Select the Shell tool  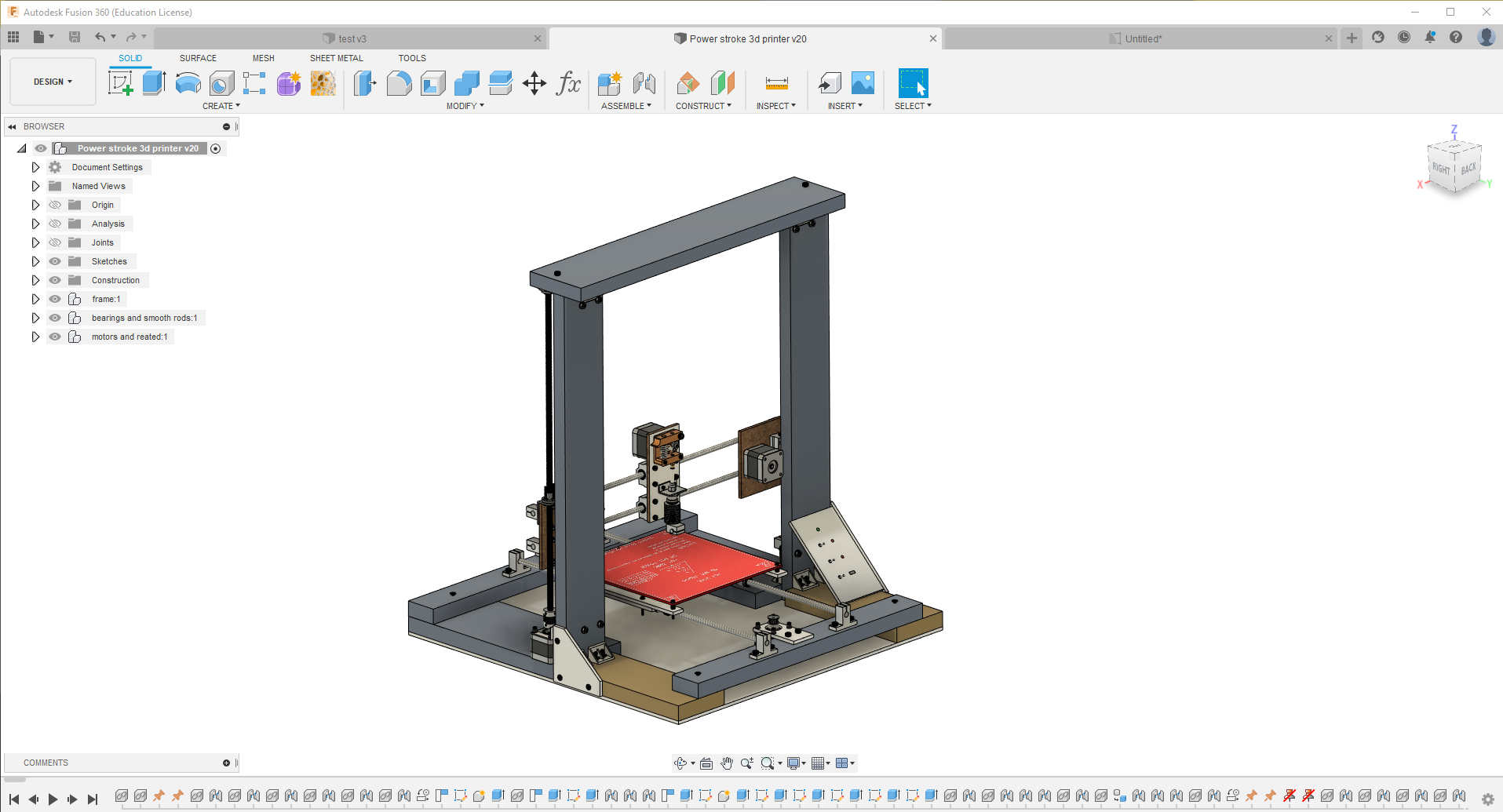[x=432, y=83]
